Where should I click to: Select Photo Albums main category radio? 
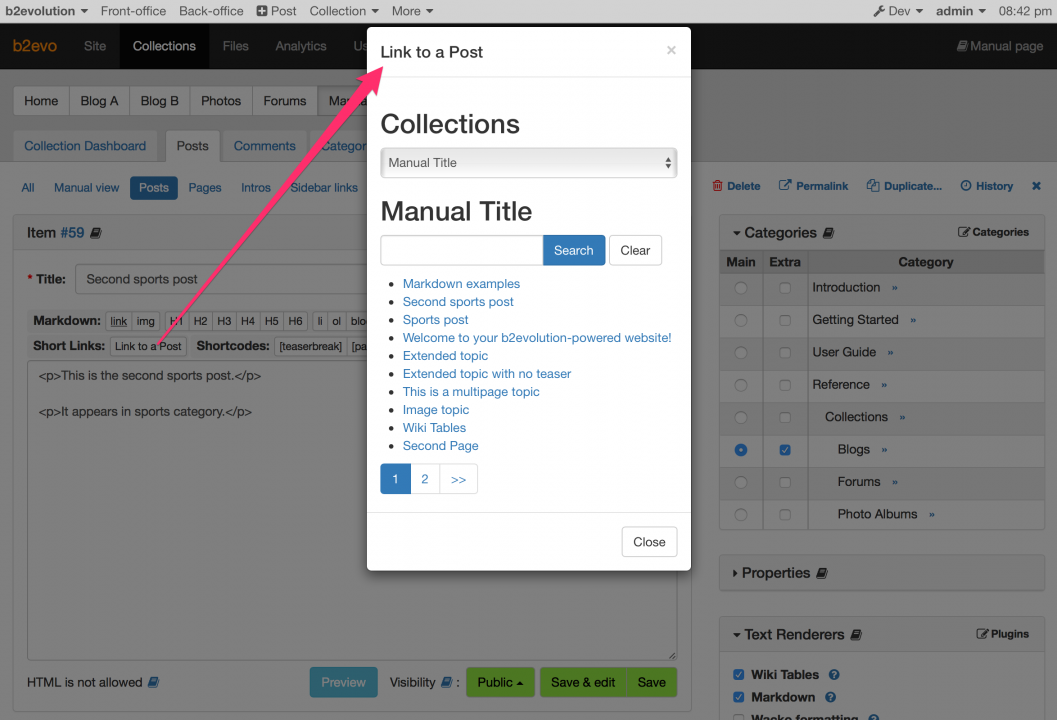coord(741,514)
